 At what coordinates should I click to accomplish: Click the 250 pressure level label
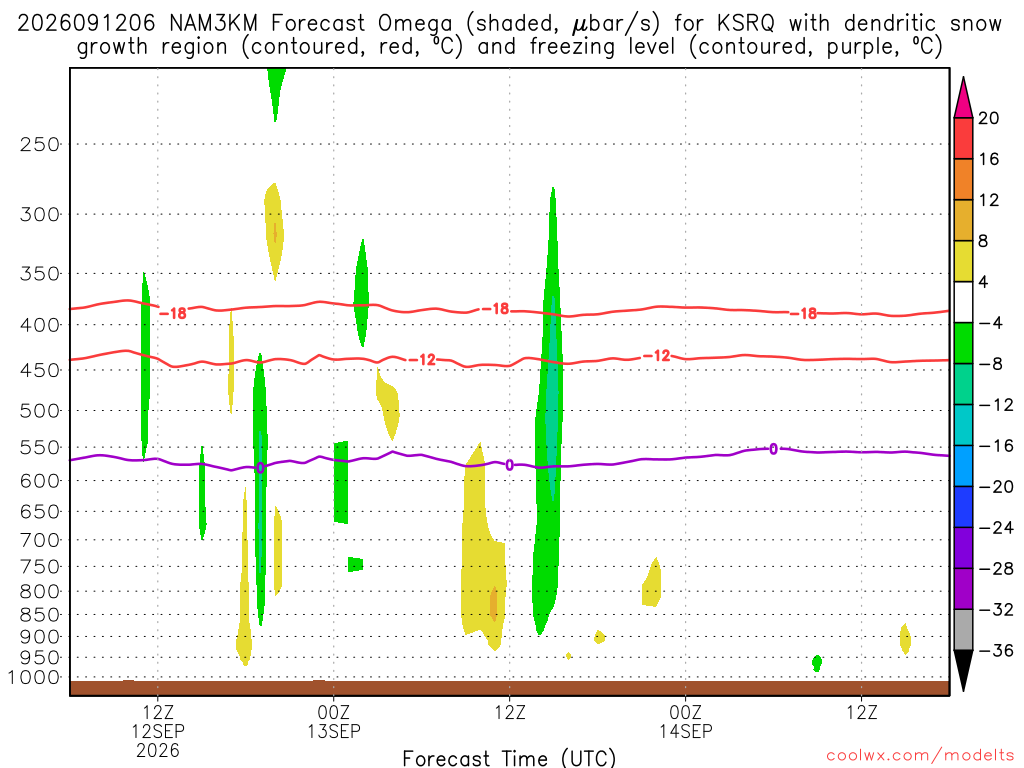click(x=40, y=144)
